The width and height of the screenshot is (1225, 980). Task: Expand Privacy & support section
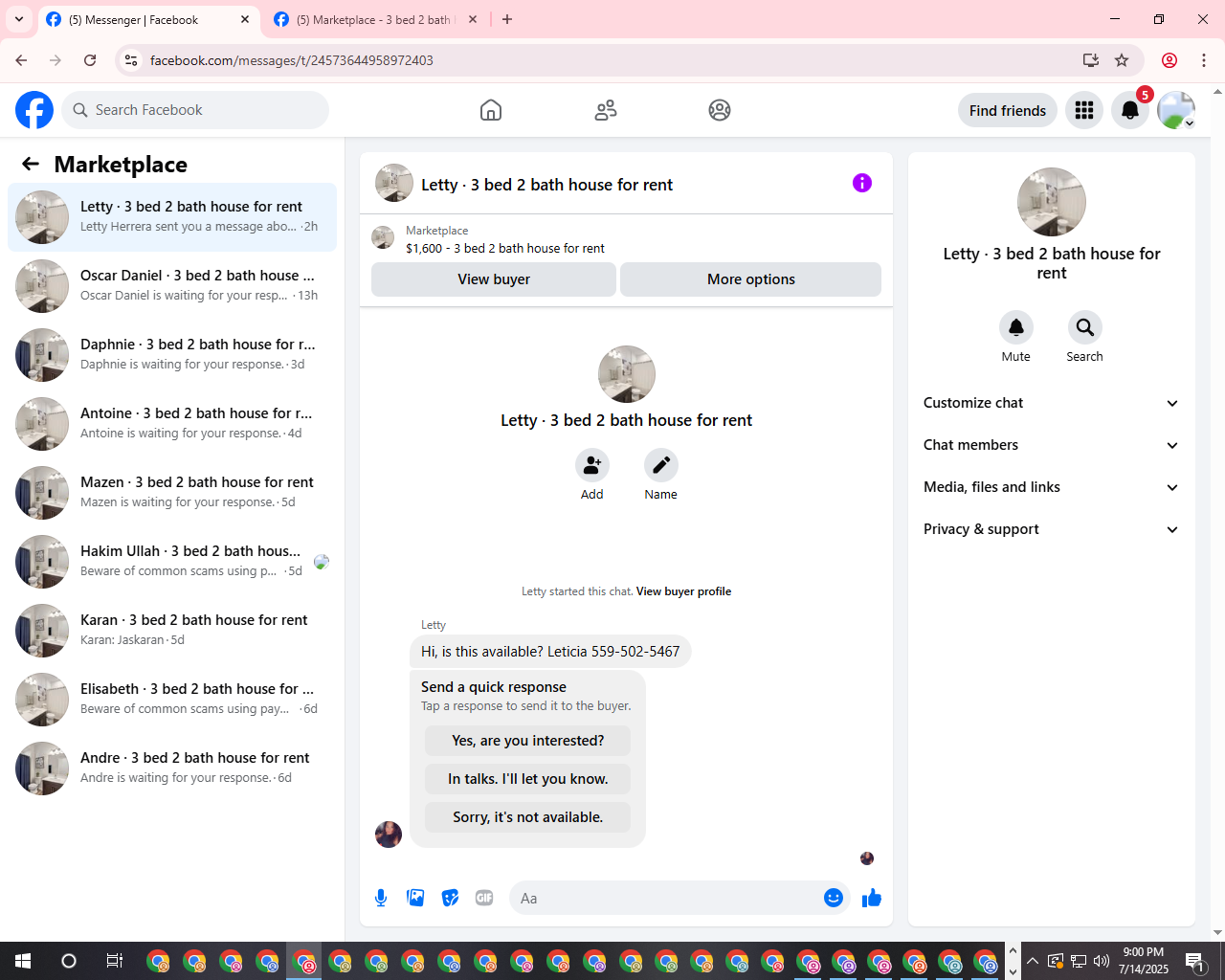tap(1051, 529)
